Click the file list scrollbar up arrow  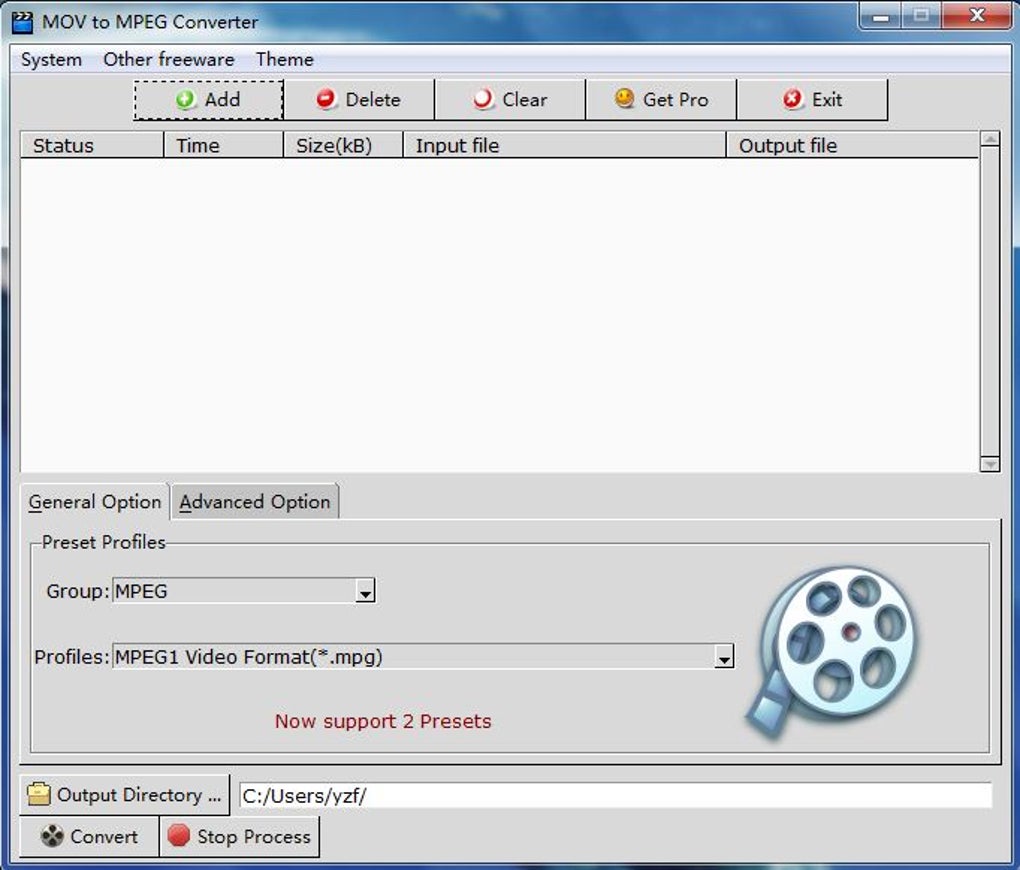pyautogui.click(x=989, y=139)
